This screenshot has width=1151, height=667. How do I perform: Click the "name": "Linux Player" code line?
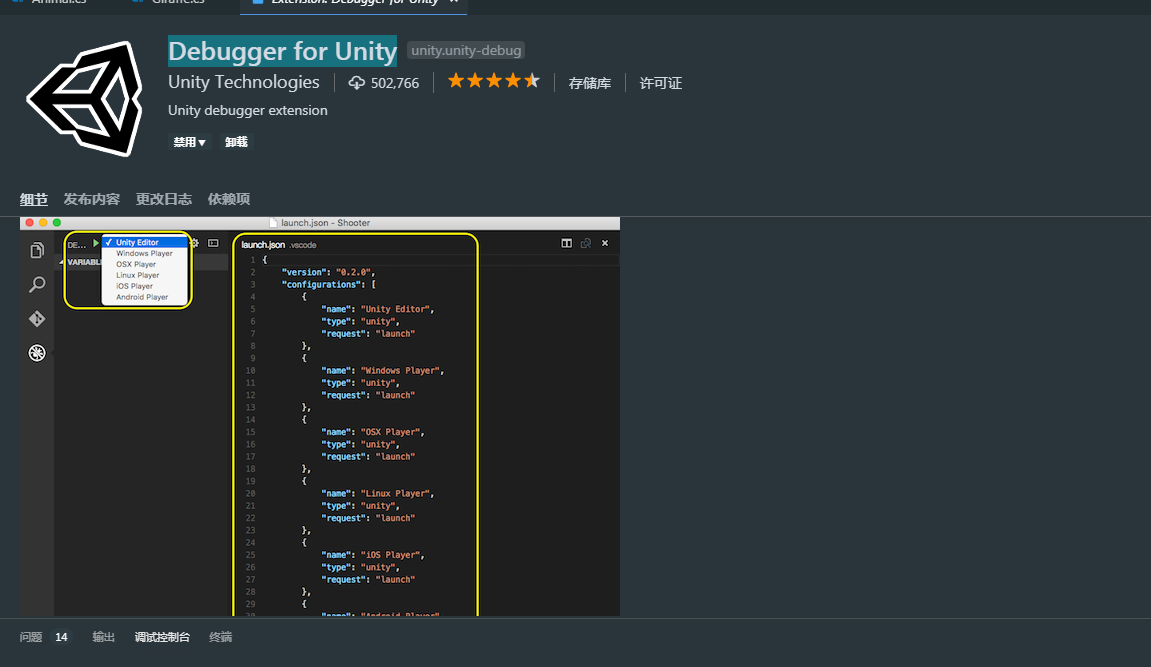pos(377,494)
